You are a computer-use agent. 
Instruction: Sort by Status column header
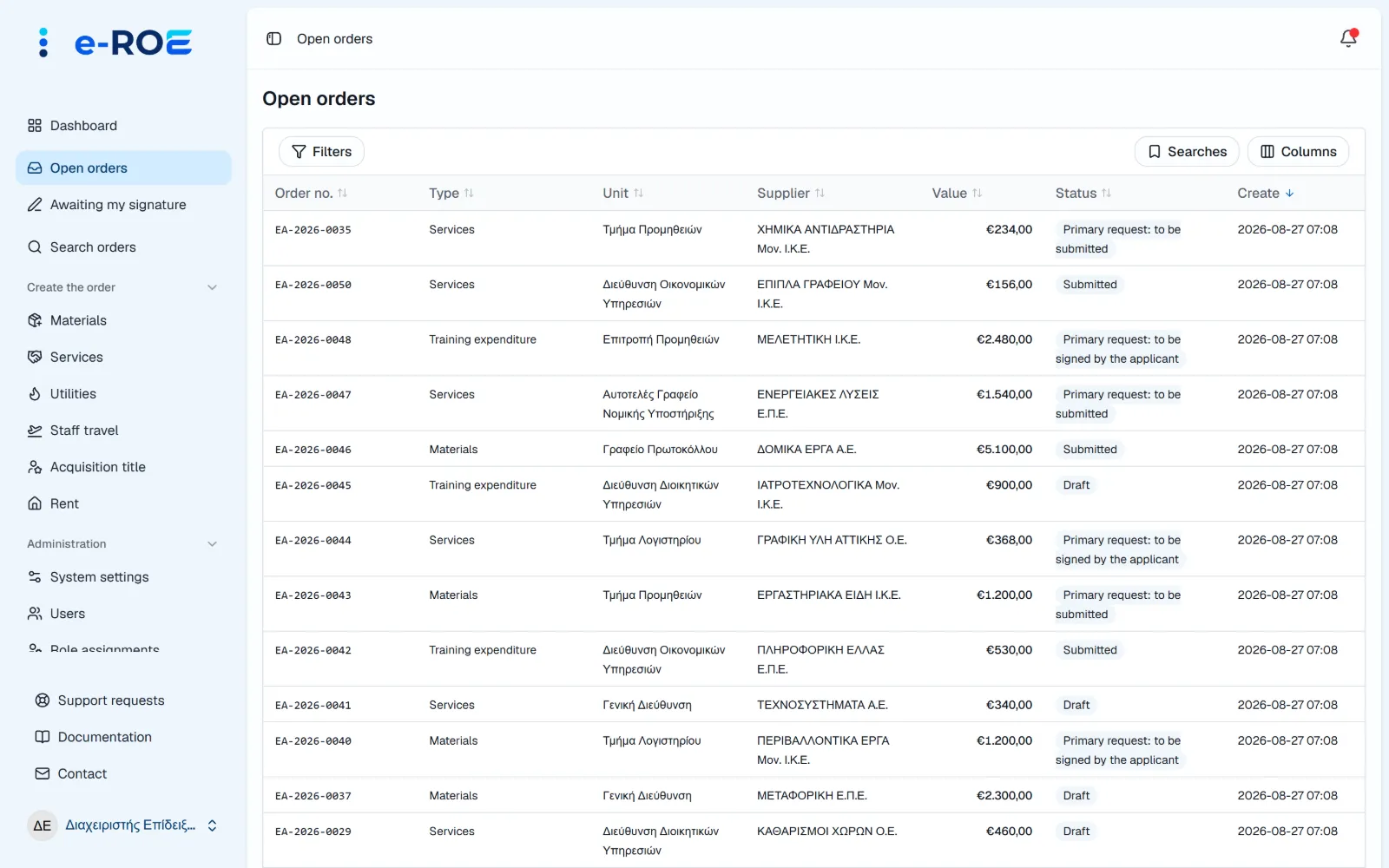(x=1083, y=194)
